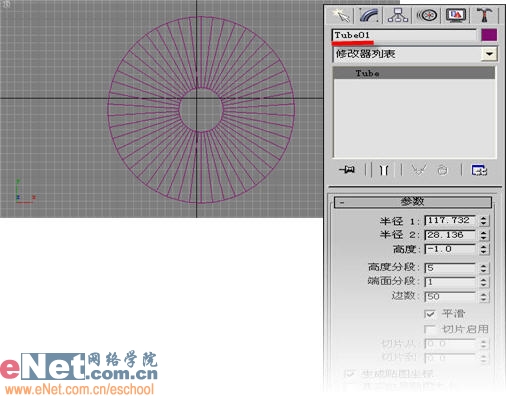Viewport: 506px width, 396px height.
Task: Enable the 切片启用 slice checkbox
Action: click(x=430, y=329)
